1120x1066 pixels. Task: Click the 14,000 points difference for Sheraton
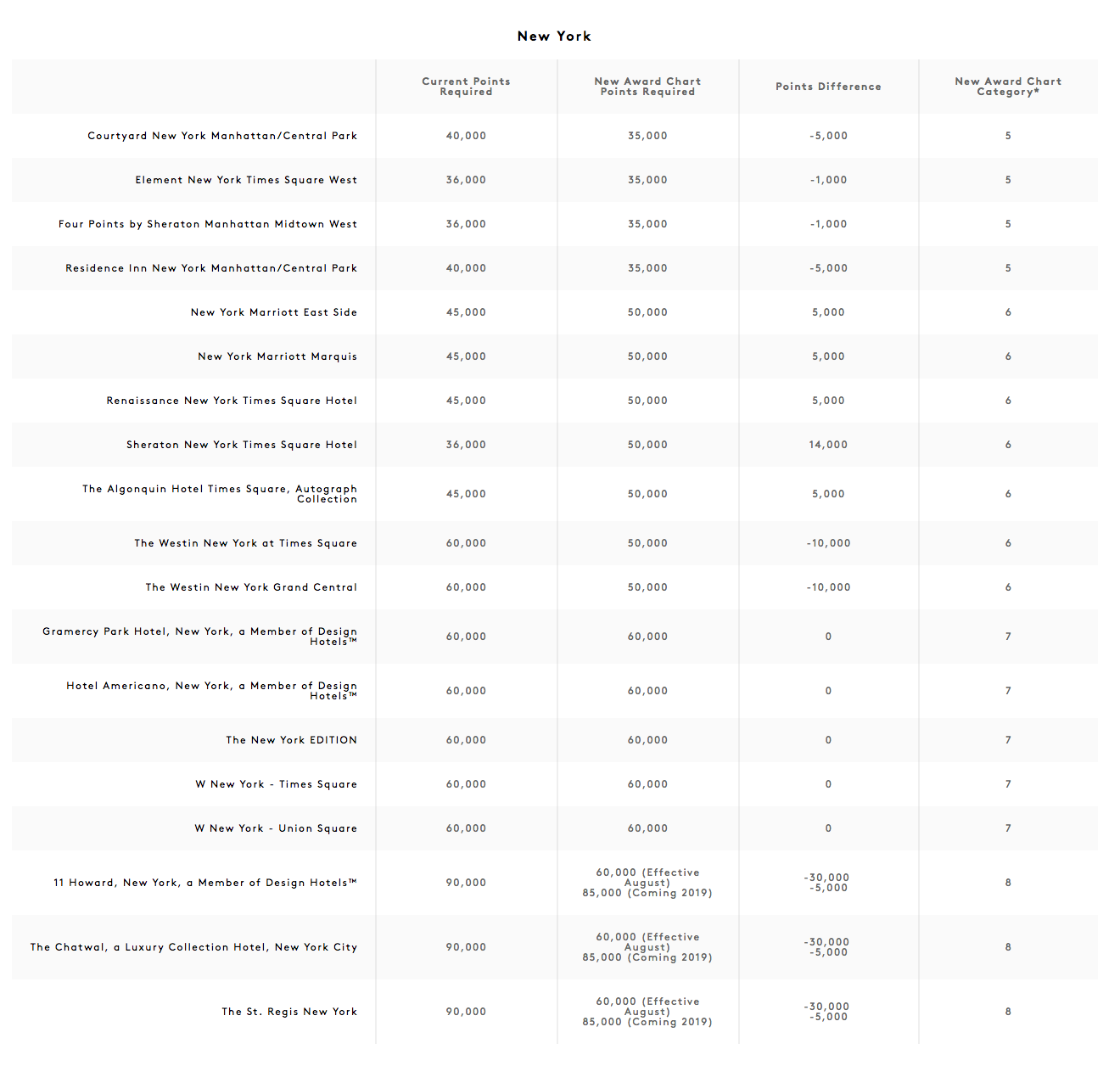(x=828, y=445)
